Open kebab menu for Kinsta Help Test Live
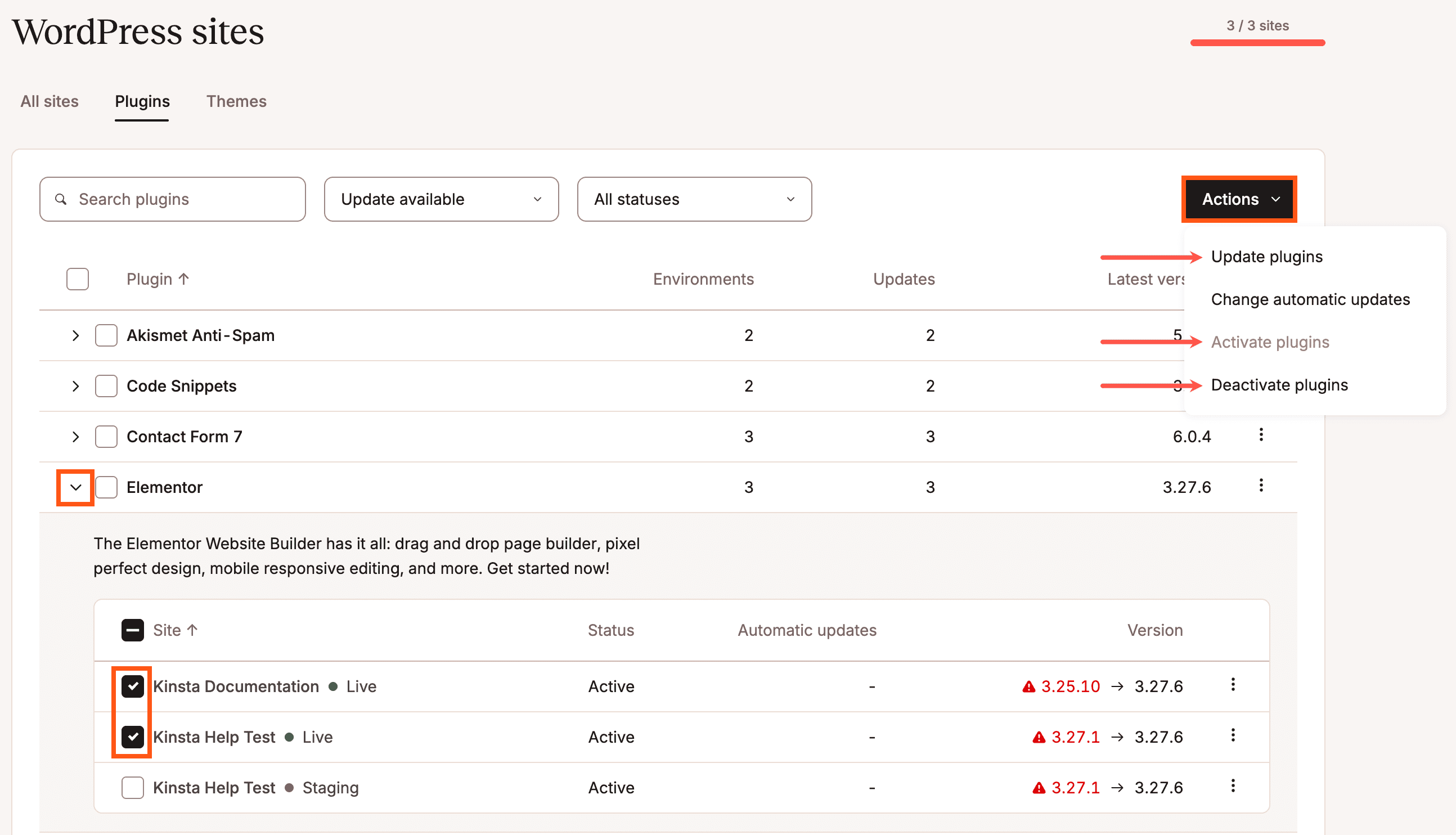 pyautogui.click(x=1233, y=735)
